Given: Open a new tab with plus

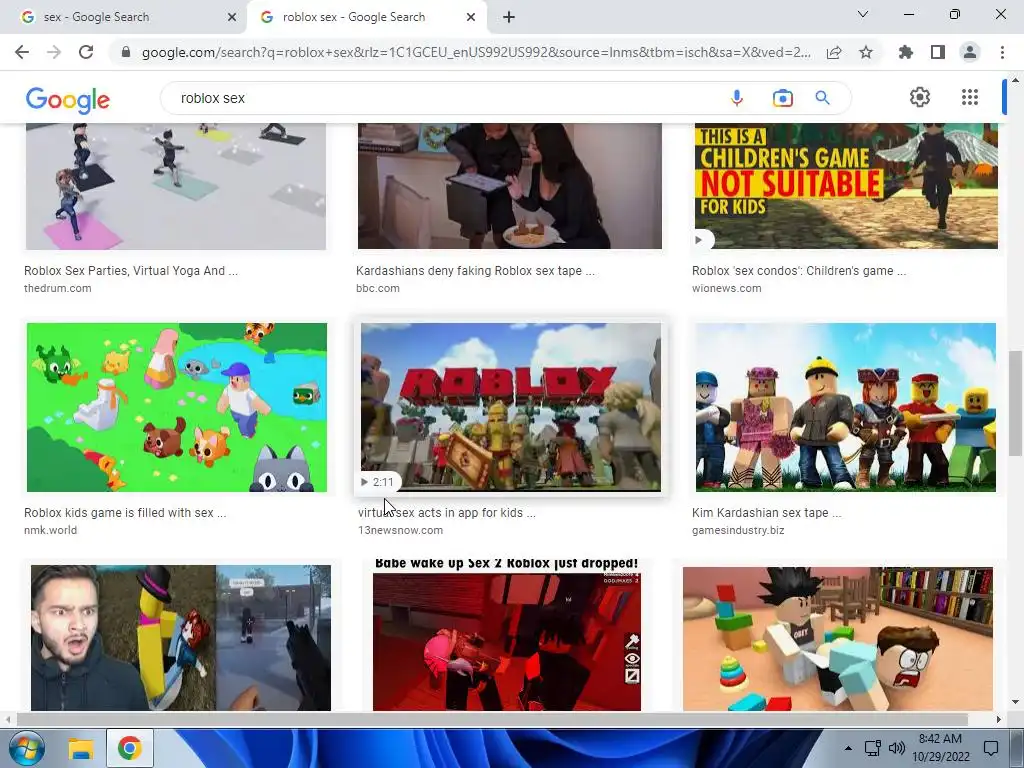Looking at the screenshot, I should click(509, 17).
